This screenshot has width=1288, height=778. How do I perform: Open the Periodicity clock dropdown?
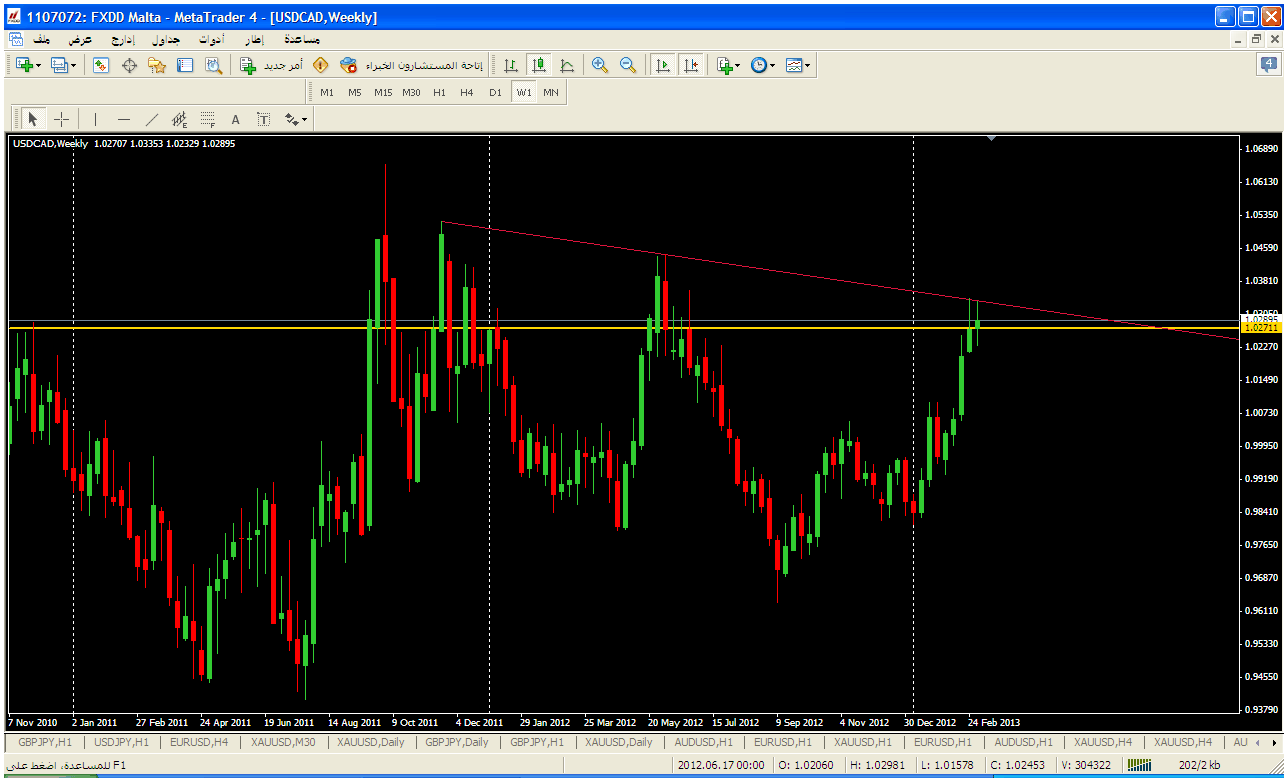[763, 65]
